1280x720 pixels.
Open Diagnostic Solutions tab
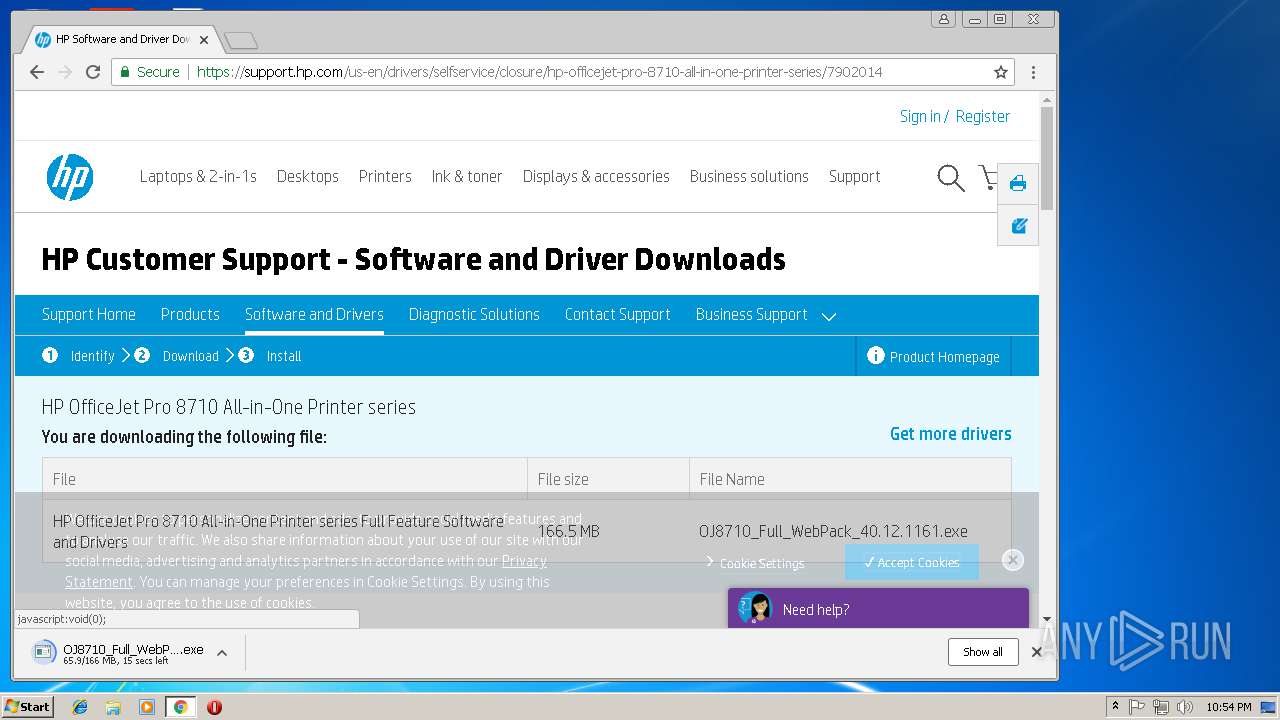click(474, 314)
